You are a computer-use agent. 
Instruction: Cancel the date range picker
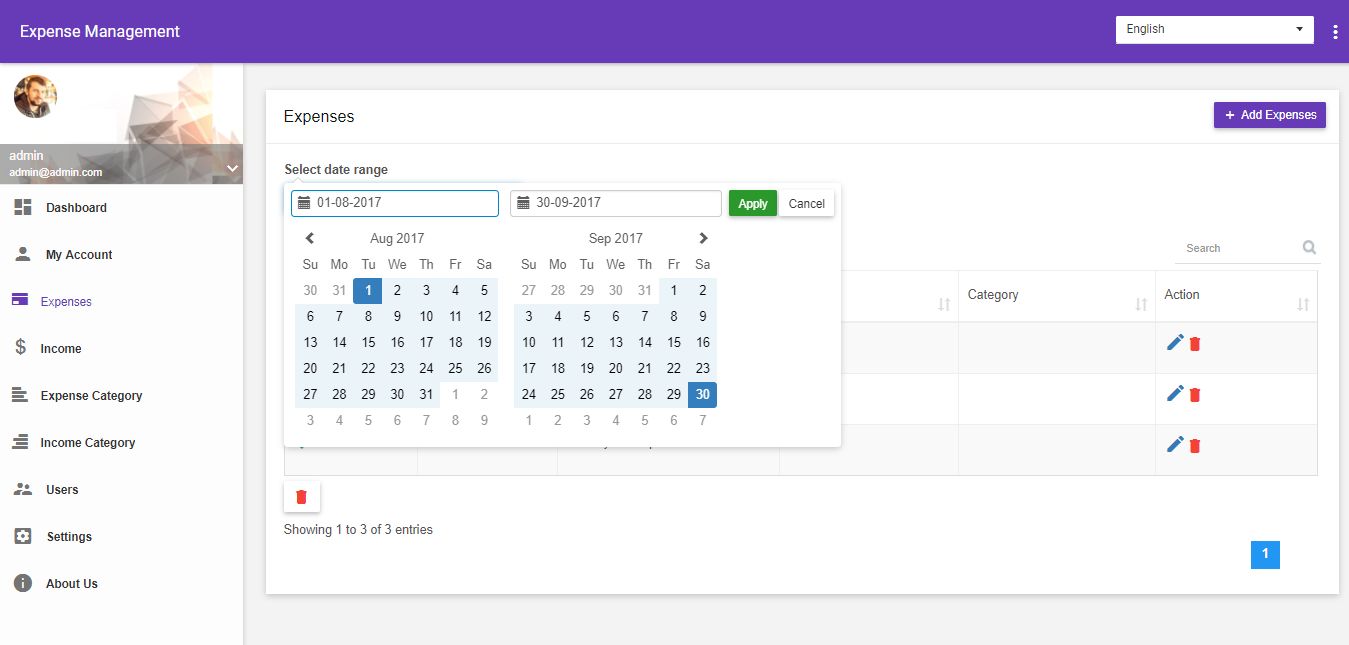click(x=806, y=204)
